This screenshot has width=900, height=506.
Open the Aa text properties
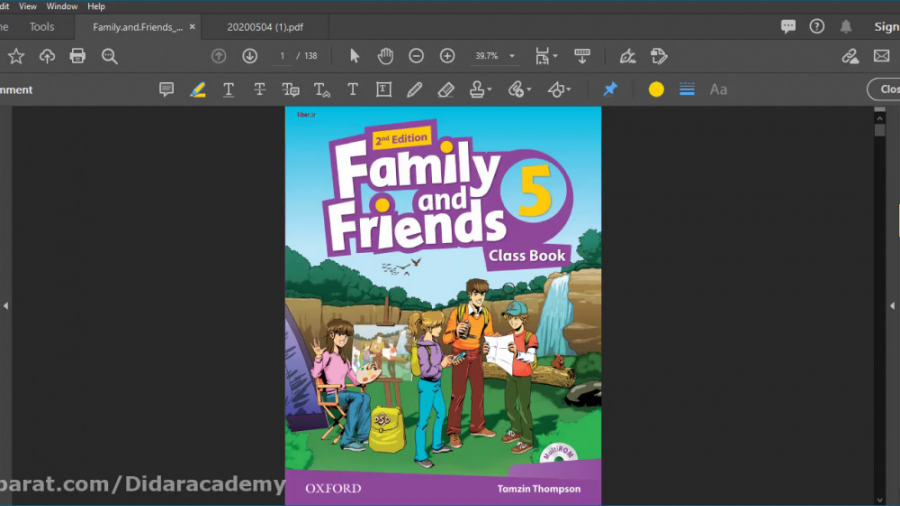pyautogui.click(x=718, y=89)
